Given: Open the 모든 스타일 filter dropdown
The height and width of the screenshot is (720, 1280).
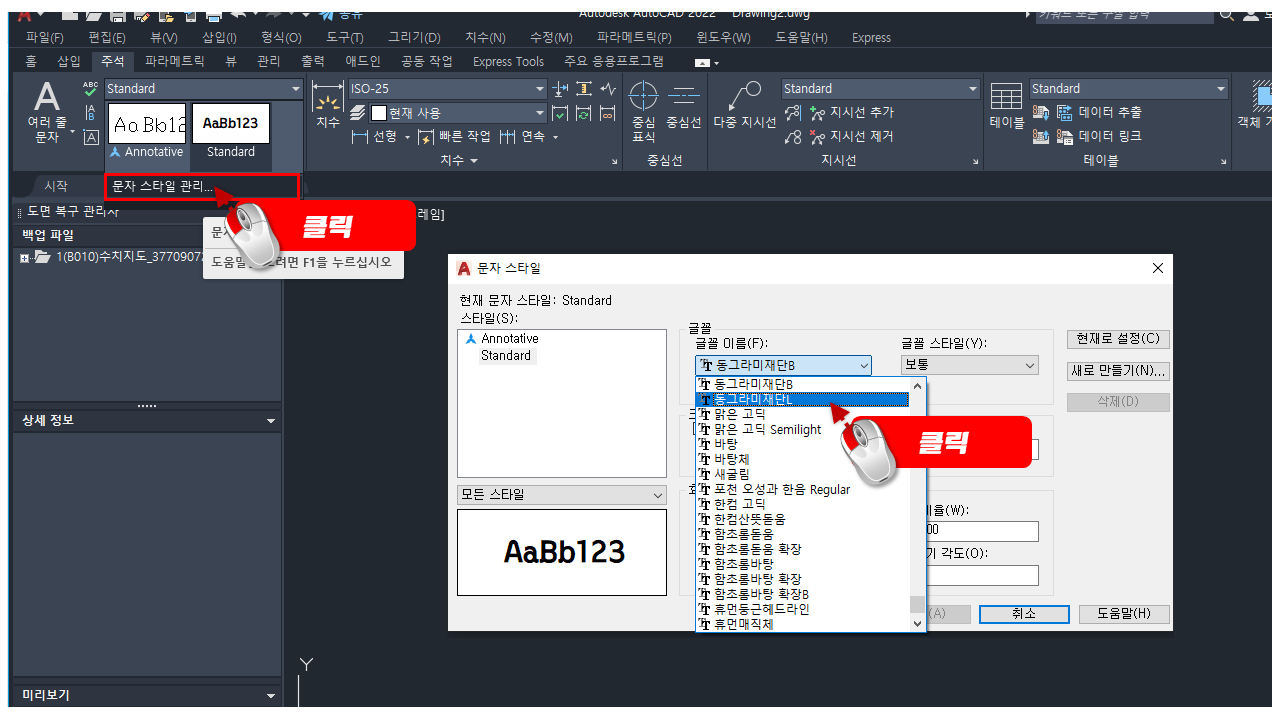Looking at the screenshot, I should click(x=562, y=495).
